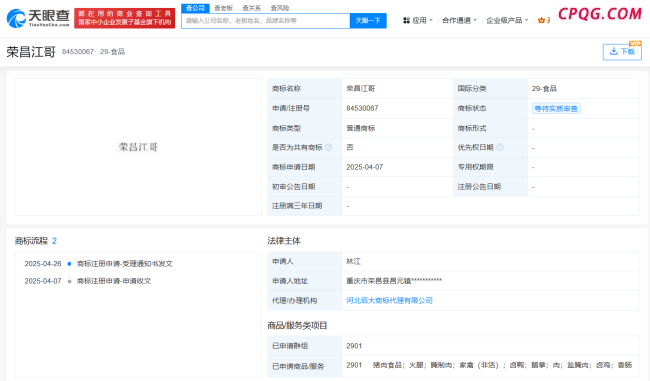The image size is (650, 381).
Task: Click the red promotional banner
Action: pyautogui.click(x=124, y=18)
